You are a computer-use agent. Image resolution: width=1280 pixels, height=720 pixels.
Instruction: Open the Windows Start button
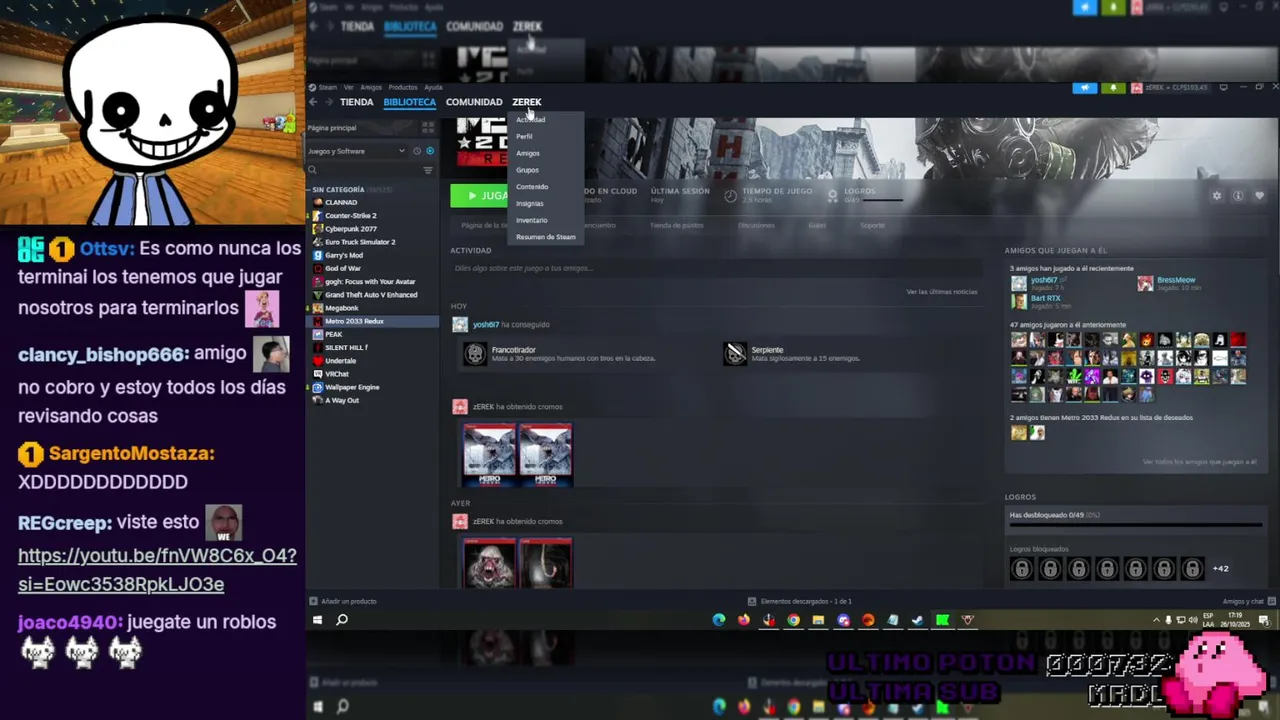tap(317, 620)
